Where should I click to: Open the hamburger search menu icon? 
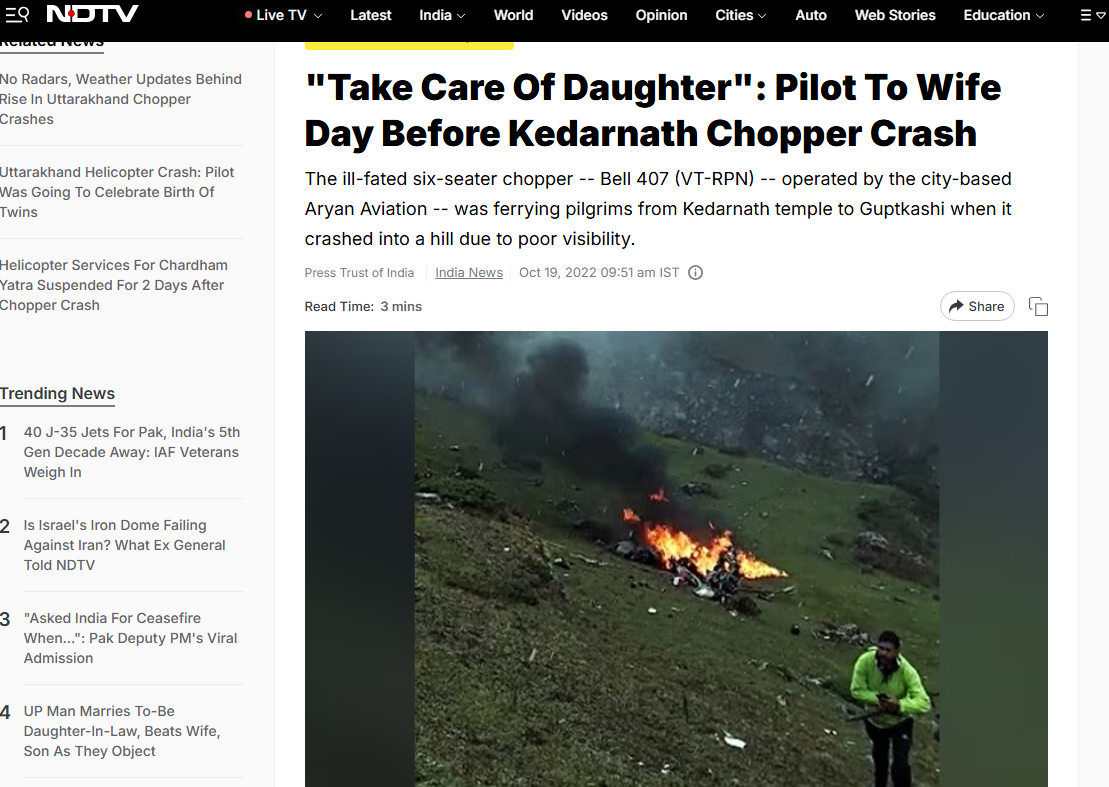[17, 14]
